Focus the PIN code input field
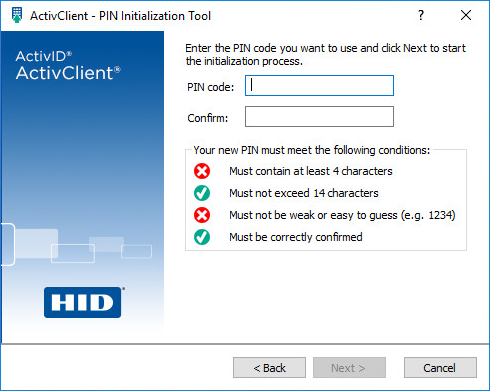The height and width of the screenshot is (391, 490). point(319,86)
